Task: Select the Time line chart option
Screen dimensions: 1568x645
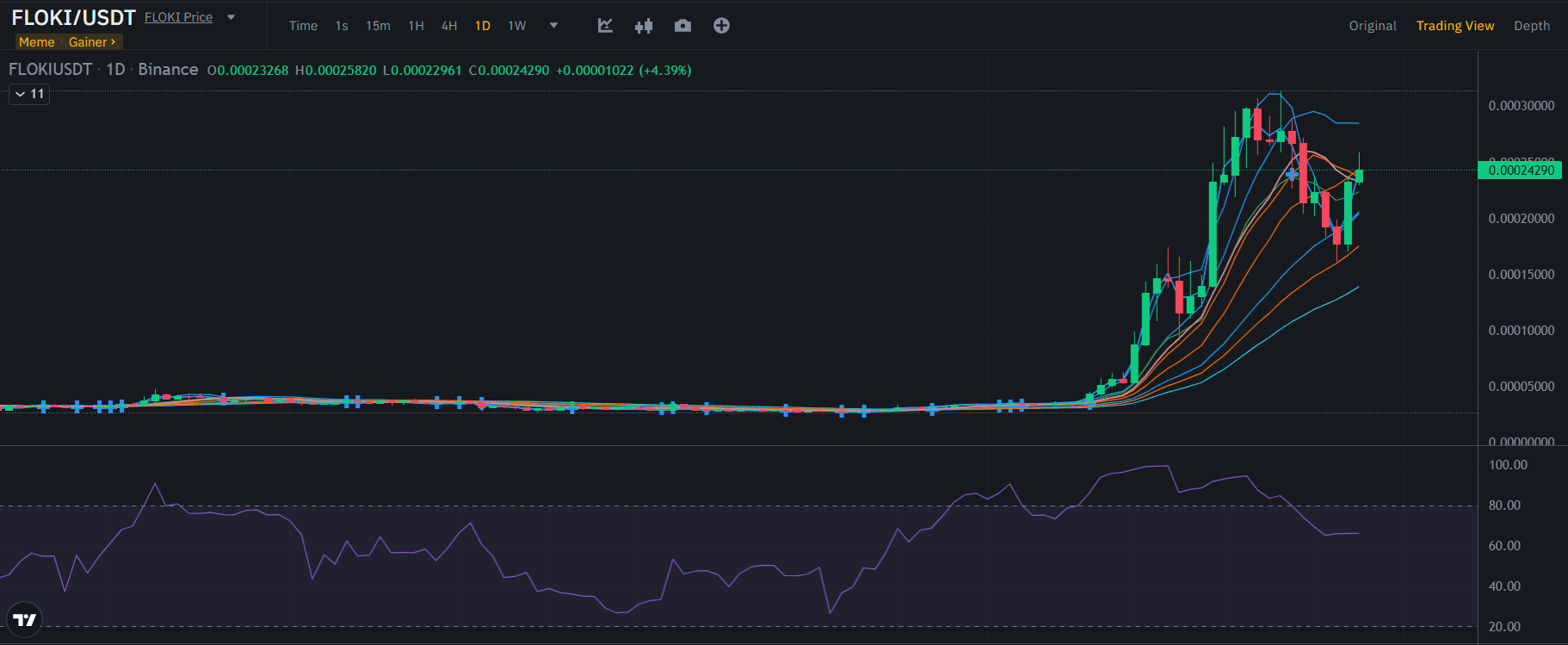Action: (303, 26)
